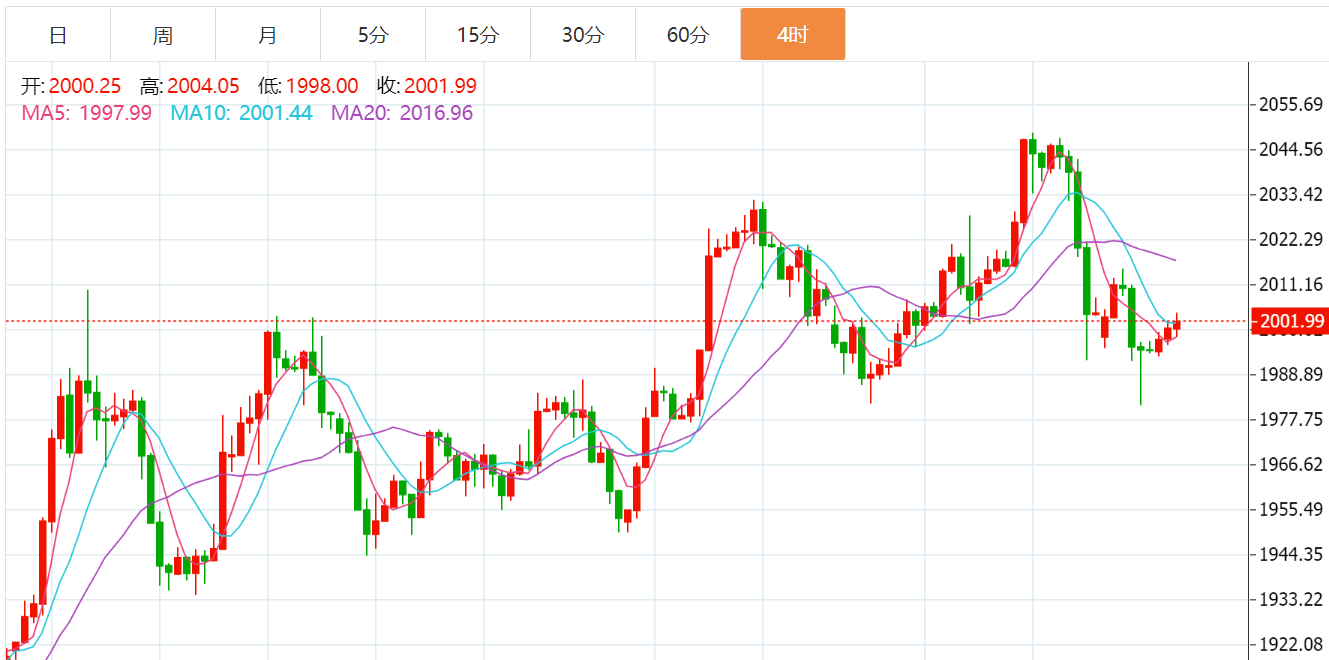Screen dimensions: 1329x660
Task: Click the 1977.75 price axis label
Action: (1293, 420)
